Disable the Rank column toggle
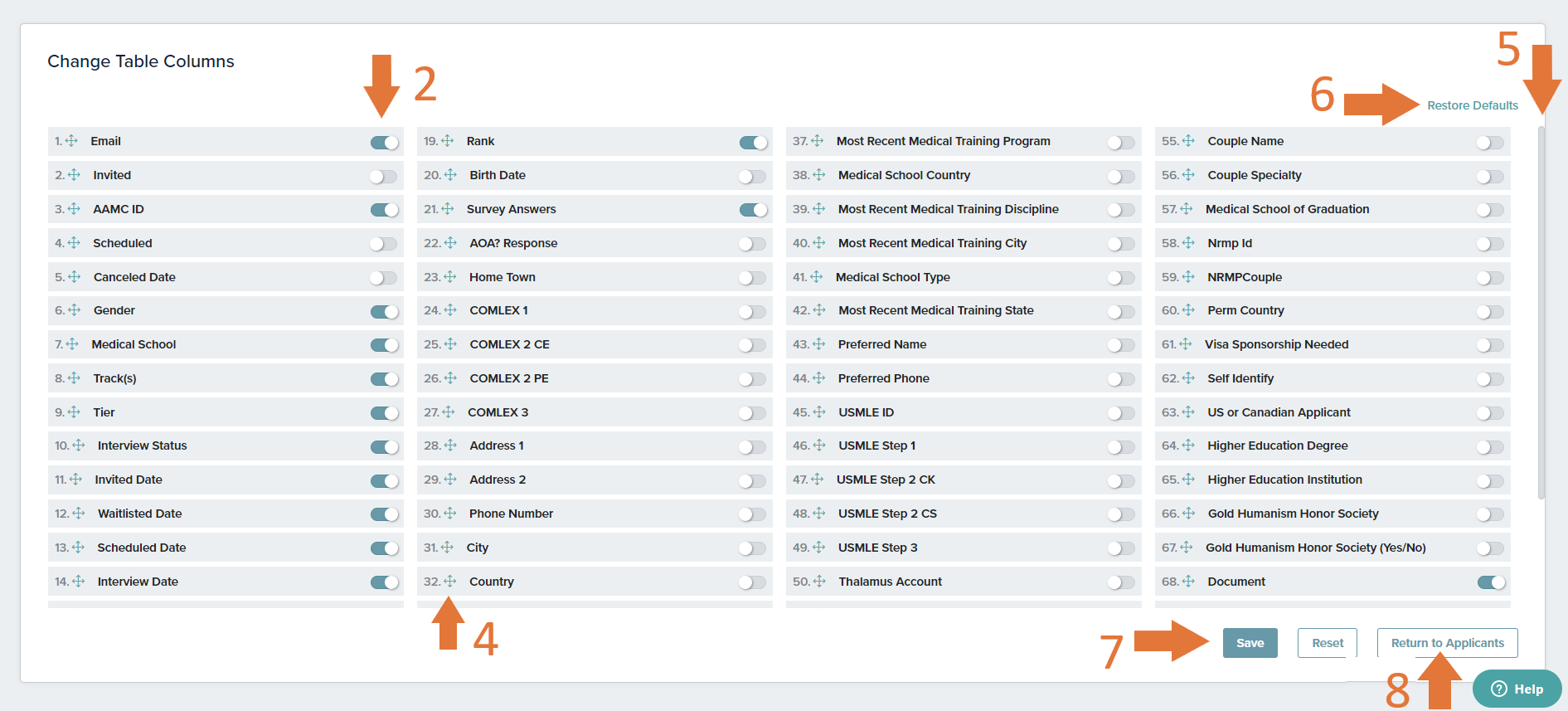Viewport: 1568px width, 711px height. [x=754, y=143]
